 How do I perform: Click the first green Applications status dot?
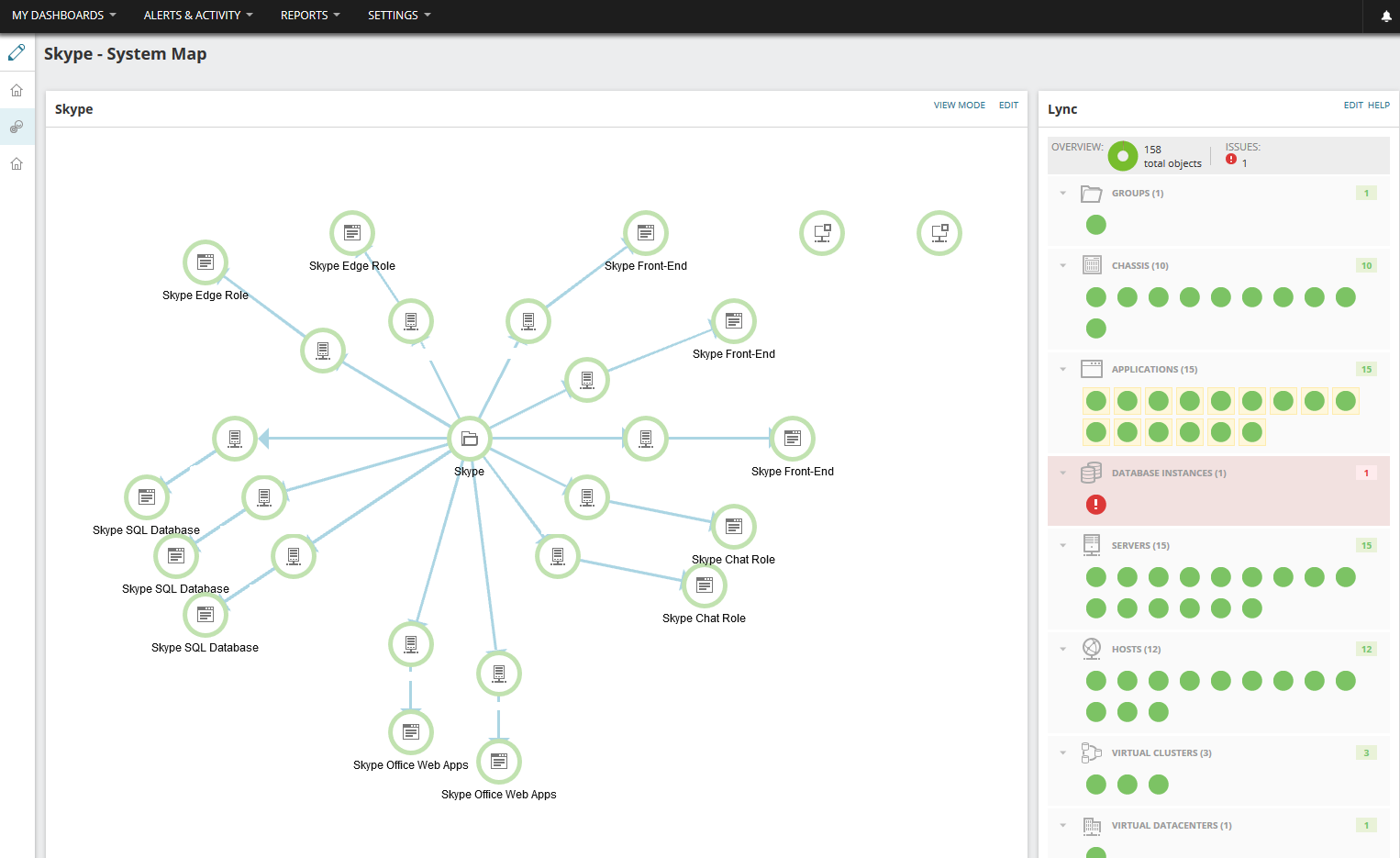pyautogui.click(x=1096, y=401)
